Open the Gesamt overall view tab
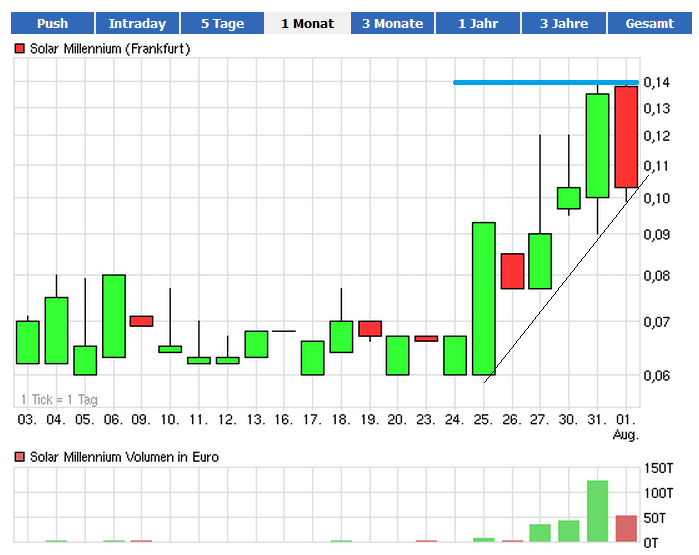The height and width of the screenshot is (555, 699). point(649,23)
